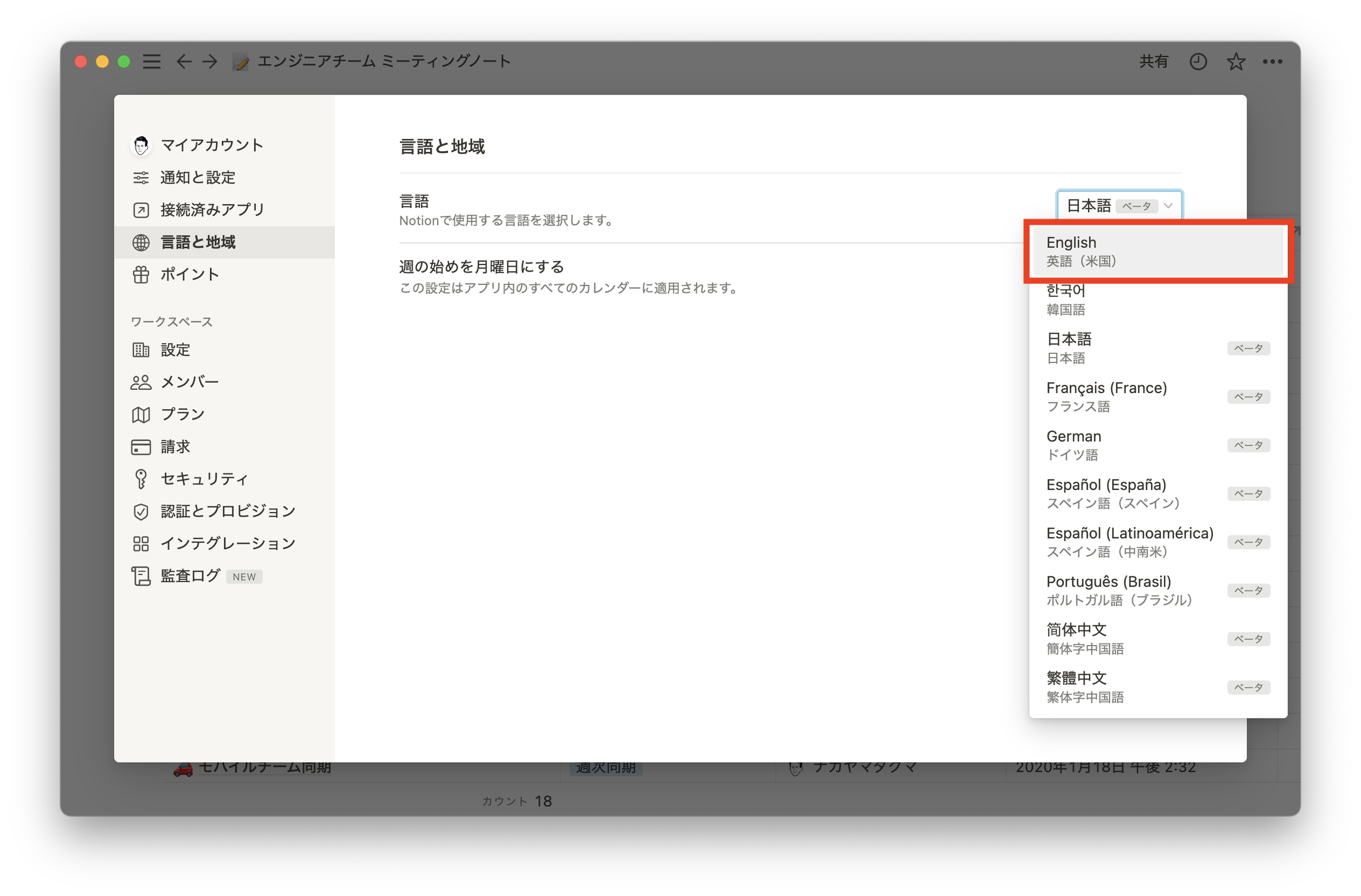Toggle sidebar with hamburger icon
The image size is (1361, 896).
pyautogui.click(x=151, y=61)
